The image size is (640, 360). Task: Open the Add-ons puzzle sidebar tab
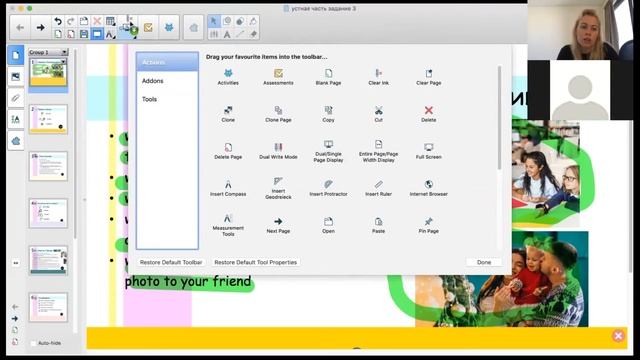(16, 141)
